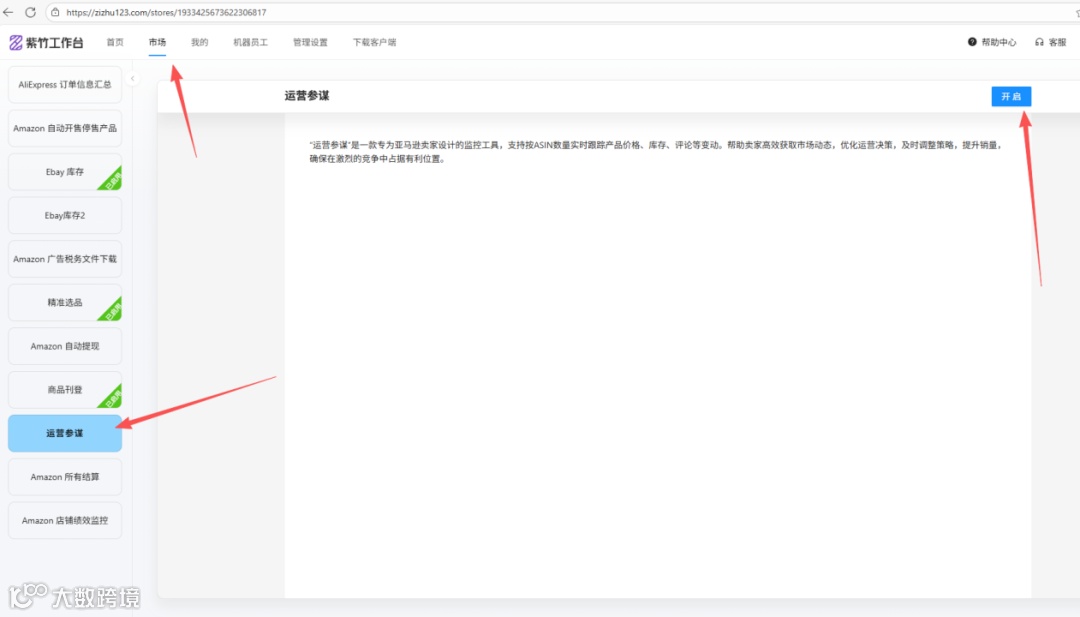Click the browser back arrow
Screen dimensions: 1080x617
(8, 12)
